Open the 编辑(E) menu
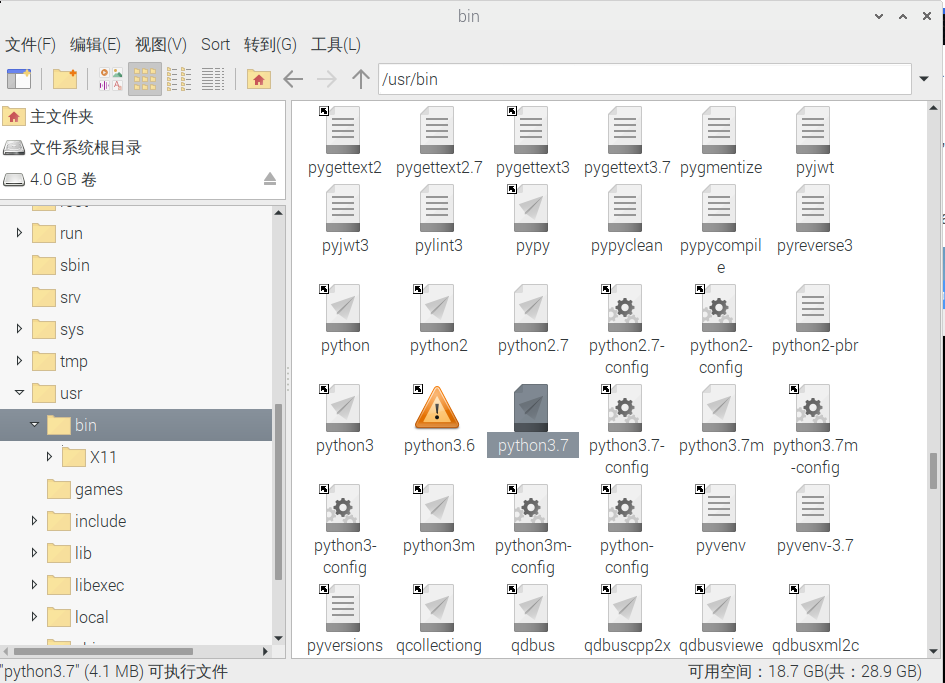 point(95,45)
